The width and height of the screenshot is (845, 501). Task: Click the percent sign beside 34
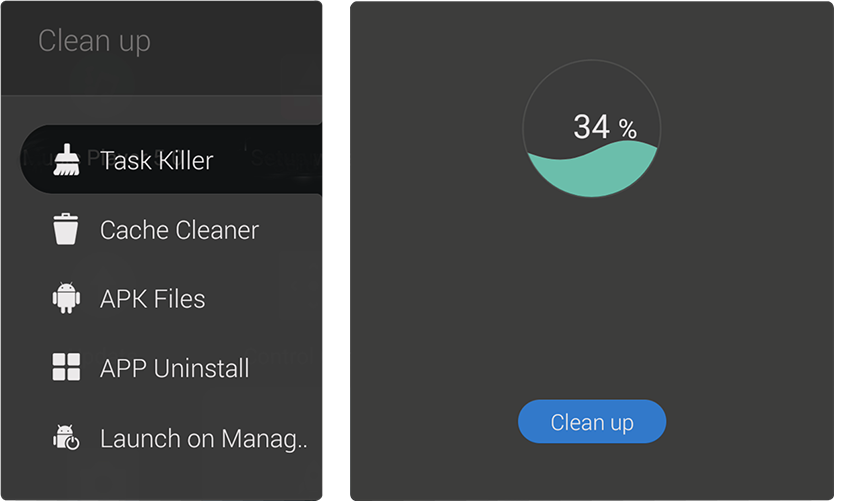628,129
